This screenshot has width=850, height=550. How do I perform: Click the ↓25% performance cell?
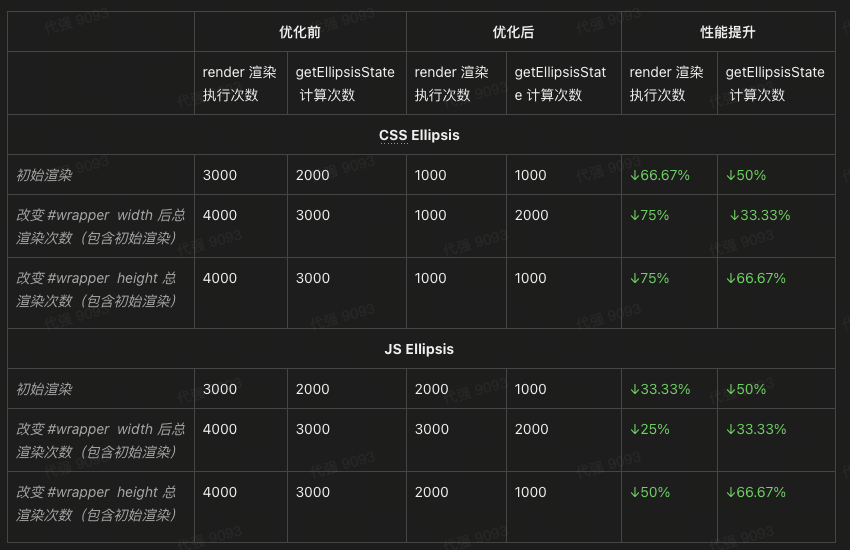coord(649,429)
